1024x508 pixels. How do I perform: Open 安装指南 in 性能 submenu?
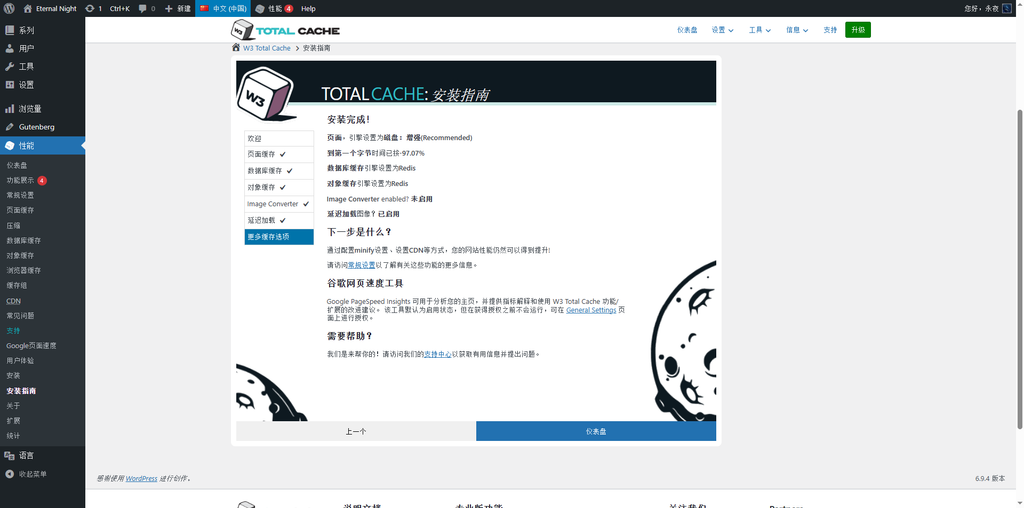tap(42, 390)
